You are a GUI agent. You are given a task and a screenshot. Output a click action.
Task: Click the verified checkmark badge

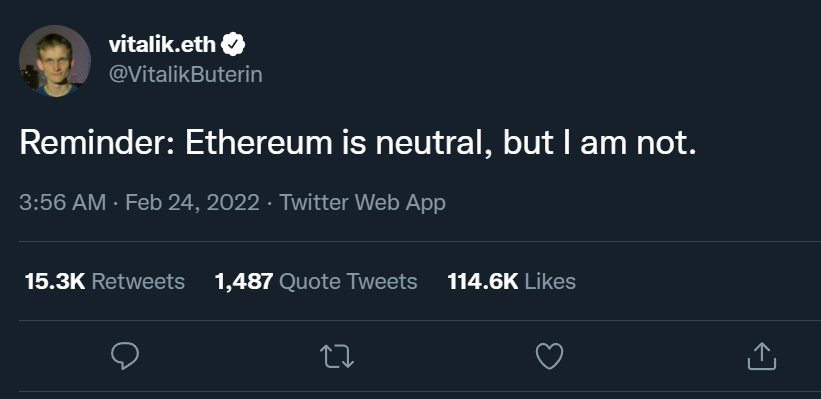tap(233, 45)
